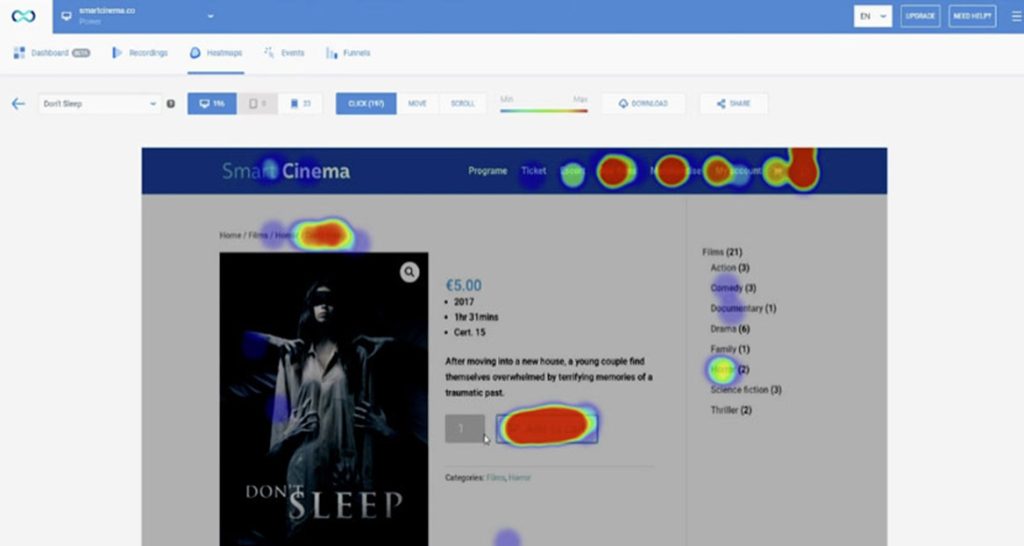This screenshot has height=546, width=1024.
Task: Click the Films category link below description
Action: 495,477
